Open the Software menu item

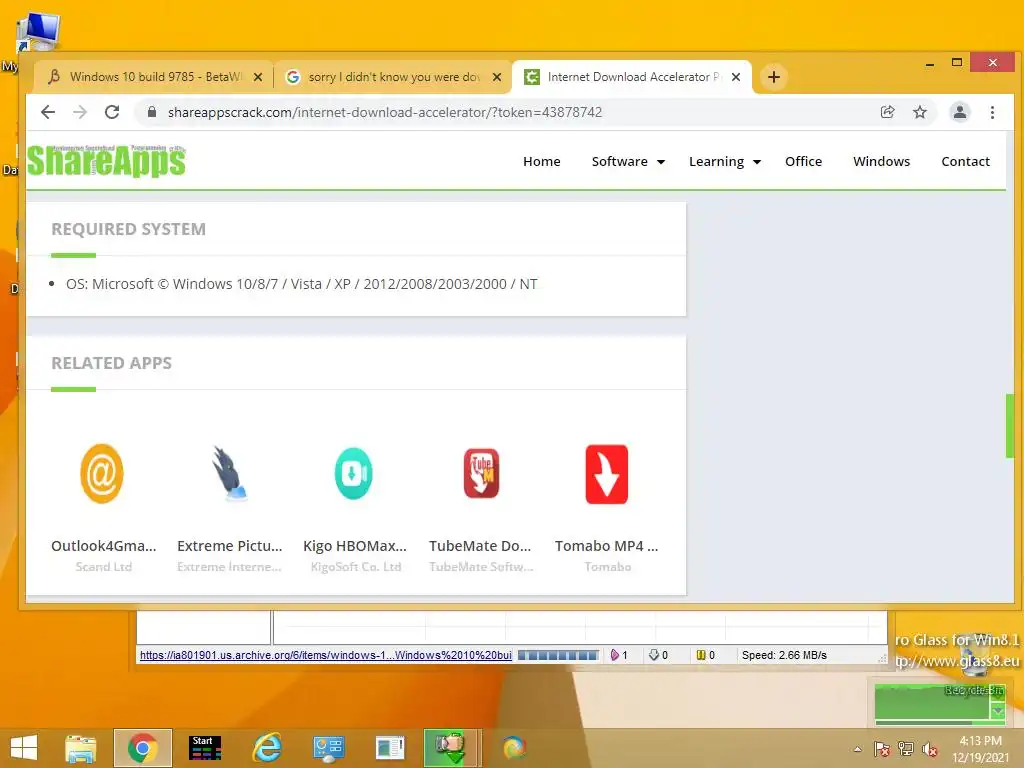pyautogui.click(x=620, y=161)
